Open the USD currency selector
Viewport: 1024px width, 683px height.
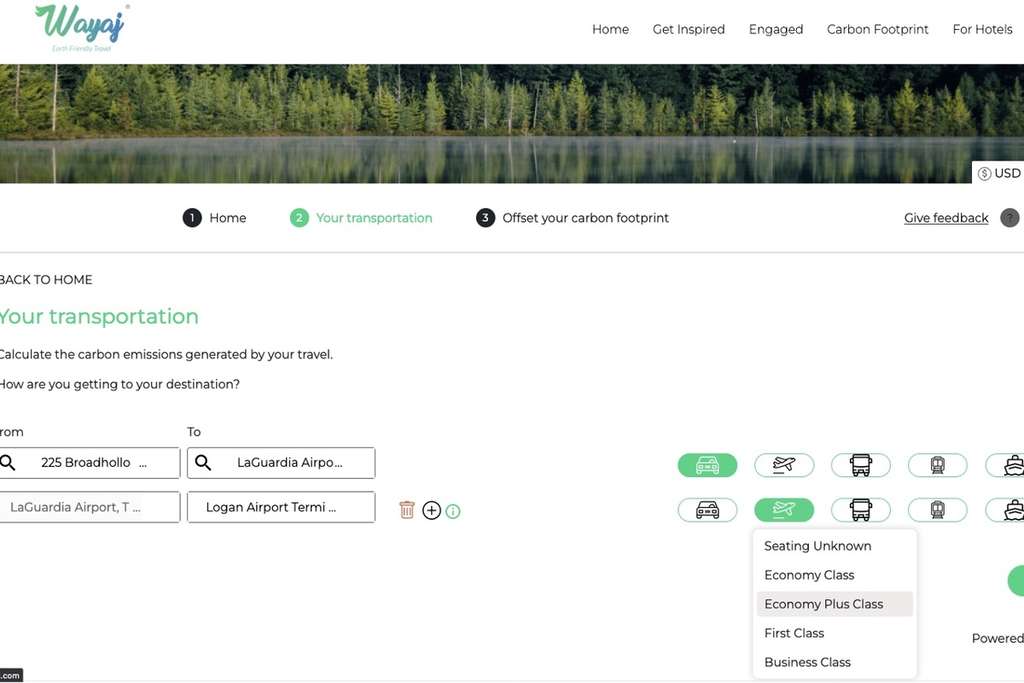pyautogui.click(x=998, y=172)
